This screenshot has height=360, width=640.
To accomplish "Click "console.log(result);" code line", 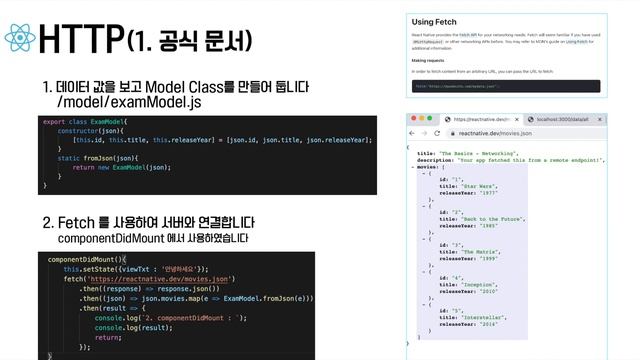I will click(133, 328).
